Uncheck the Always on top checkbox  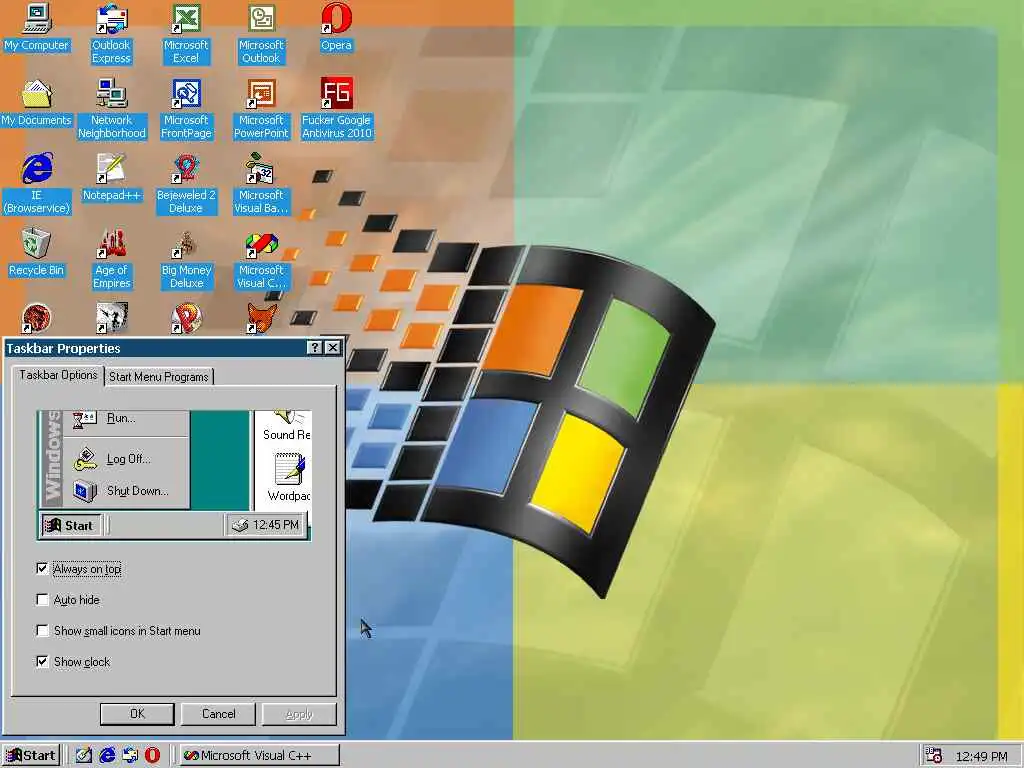[x=42, y=569]
